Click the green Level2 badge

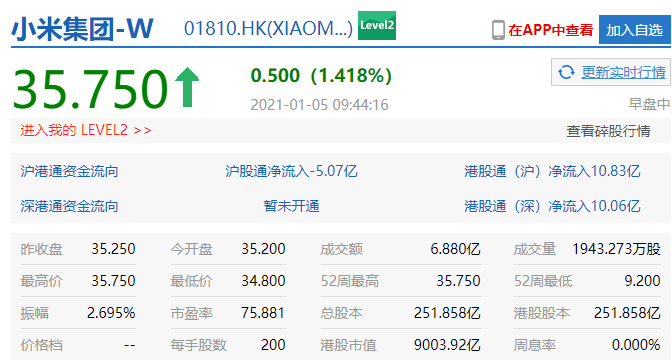tap(377, 25)
